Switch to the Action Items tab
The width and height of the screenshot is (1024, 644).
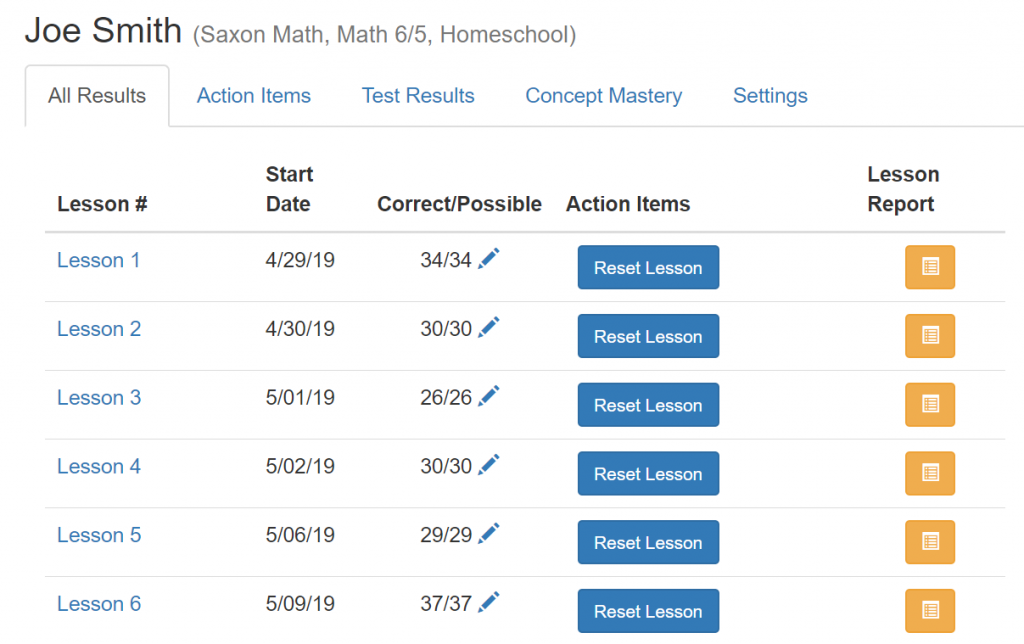pos(254,96)
